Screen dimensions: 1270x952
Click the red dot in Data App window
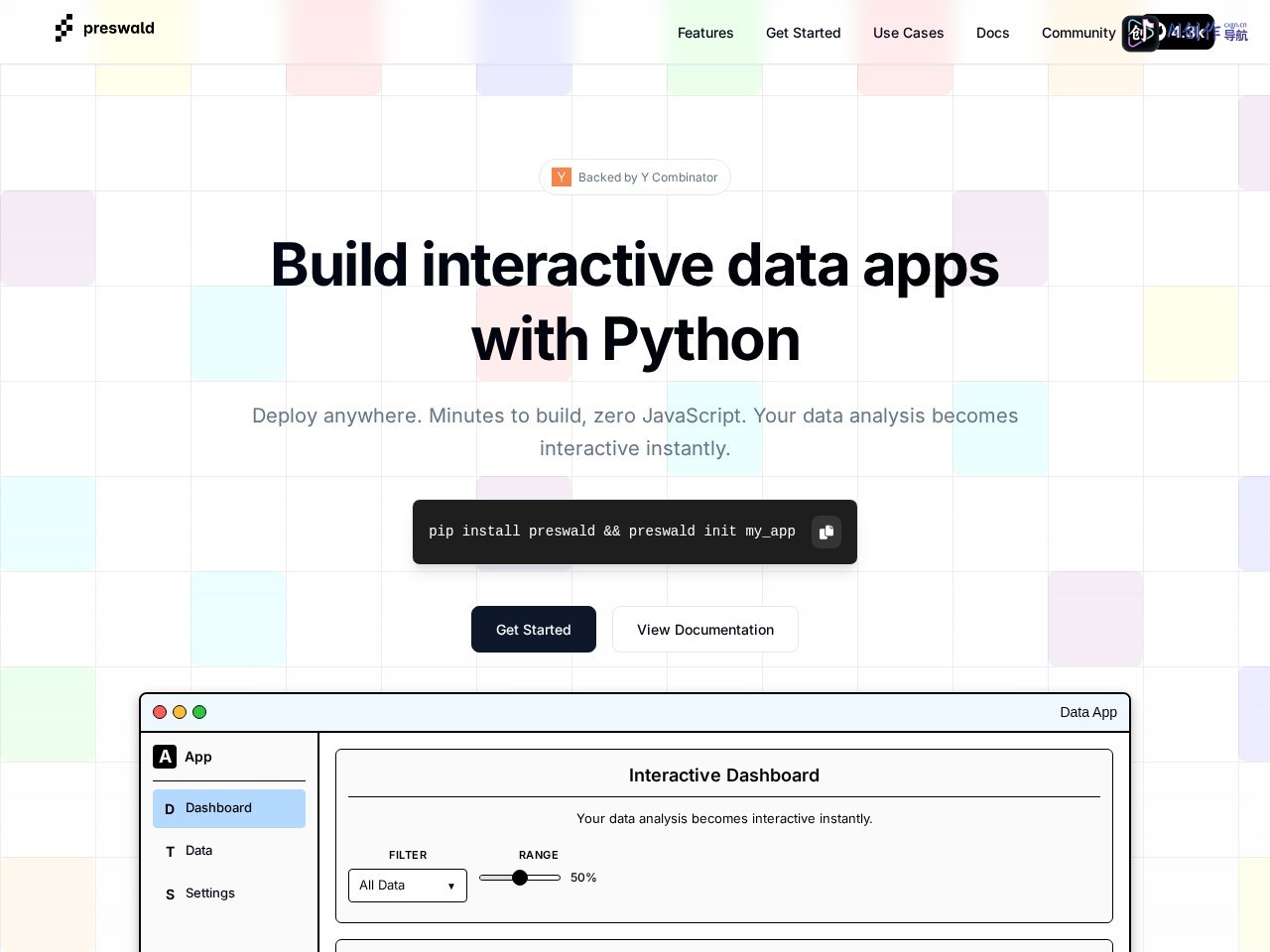[160, 712]
